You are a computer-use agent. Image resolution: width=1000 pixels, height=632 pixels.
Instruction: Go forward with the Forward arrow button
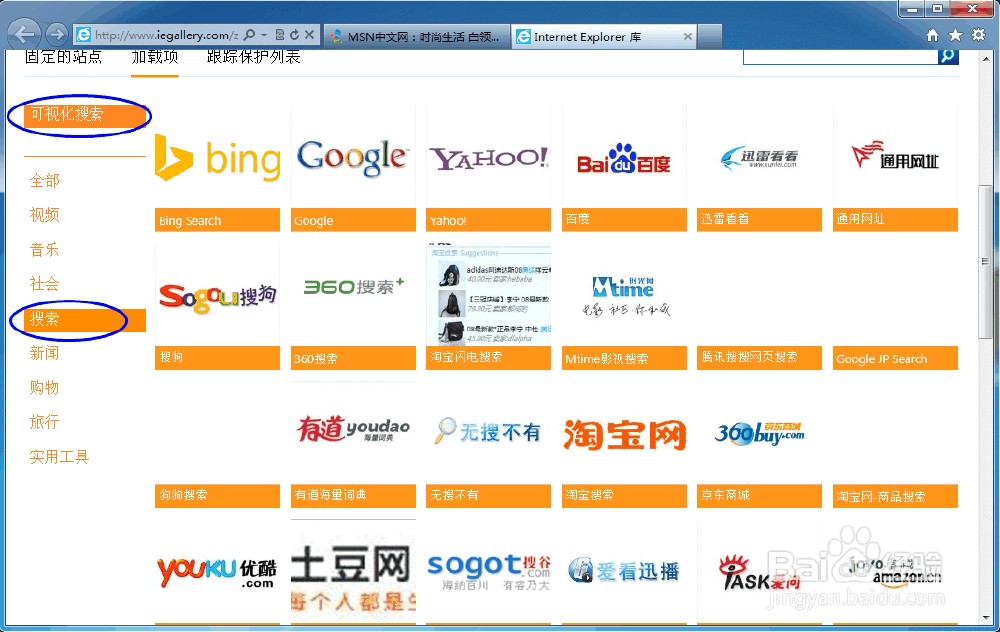(57, 34)
